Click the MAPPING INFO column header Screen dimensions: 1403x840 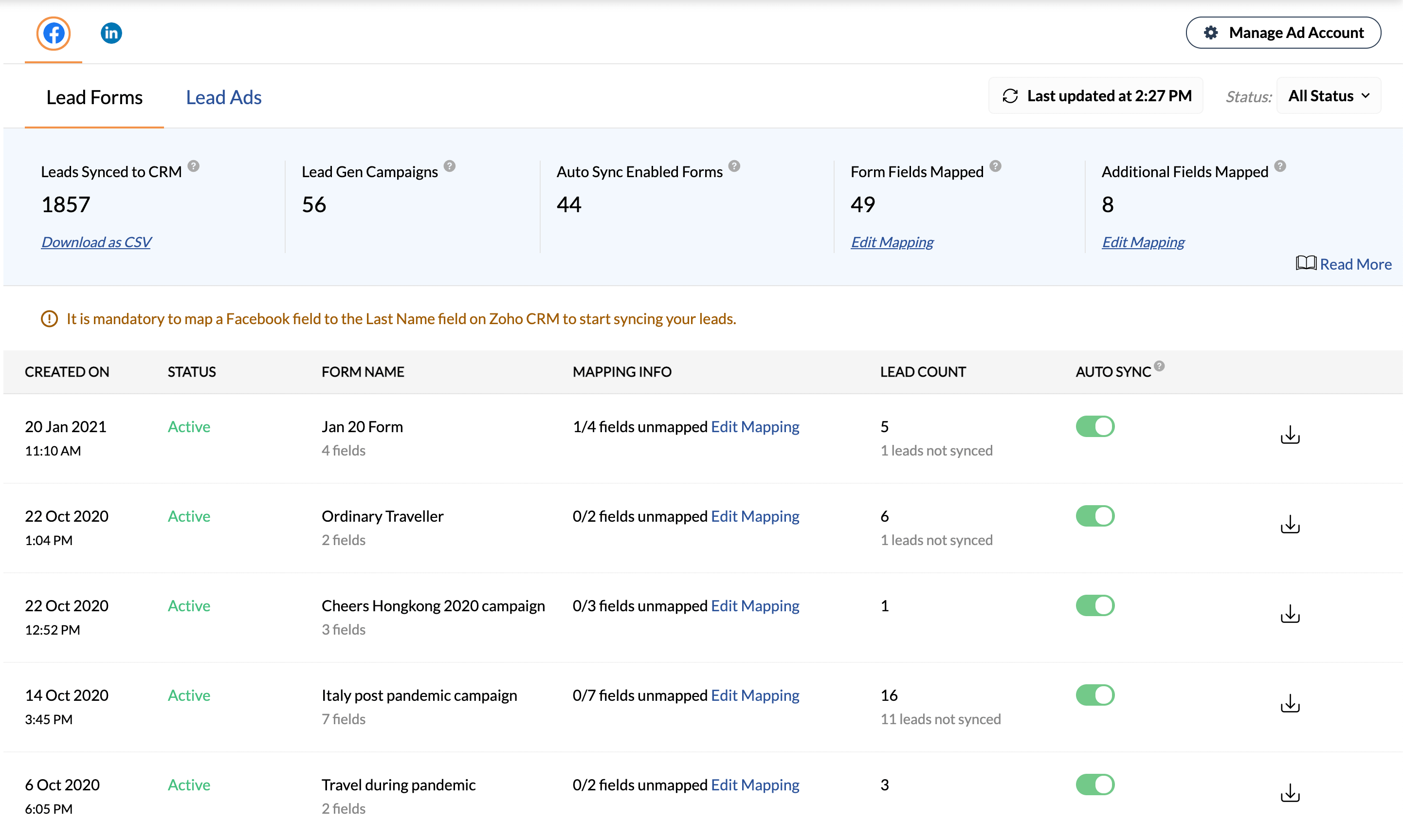(622, 372)
